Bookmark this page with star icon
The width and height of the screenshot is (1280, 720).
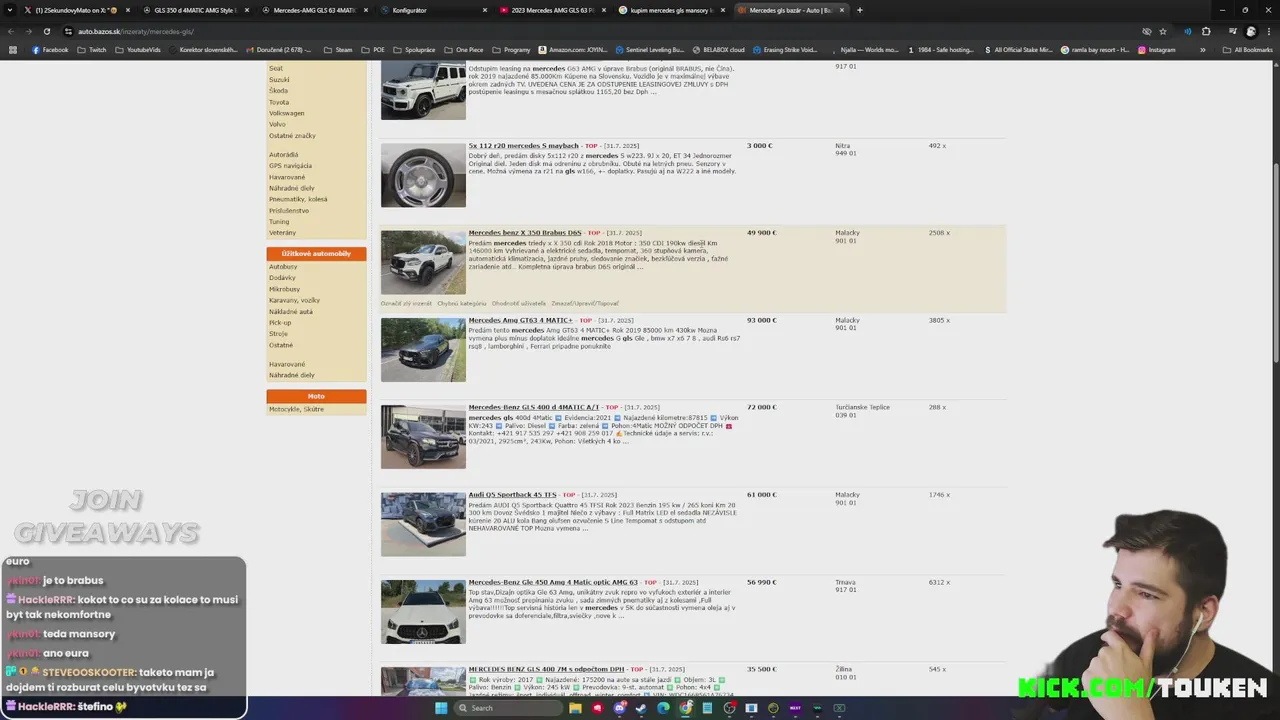pyautogui.click(x=1163, y=31)
